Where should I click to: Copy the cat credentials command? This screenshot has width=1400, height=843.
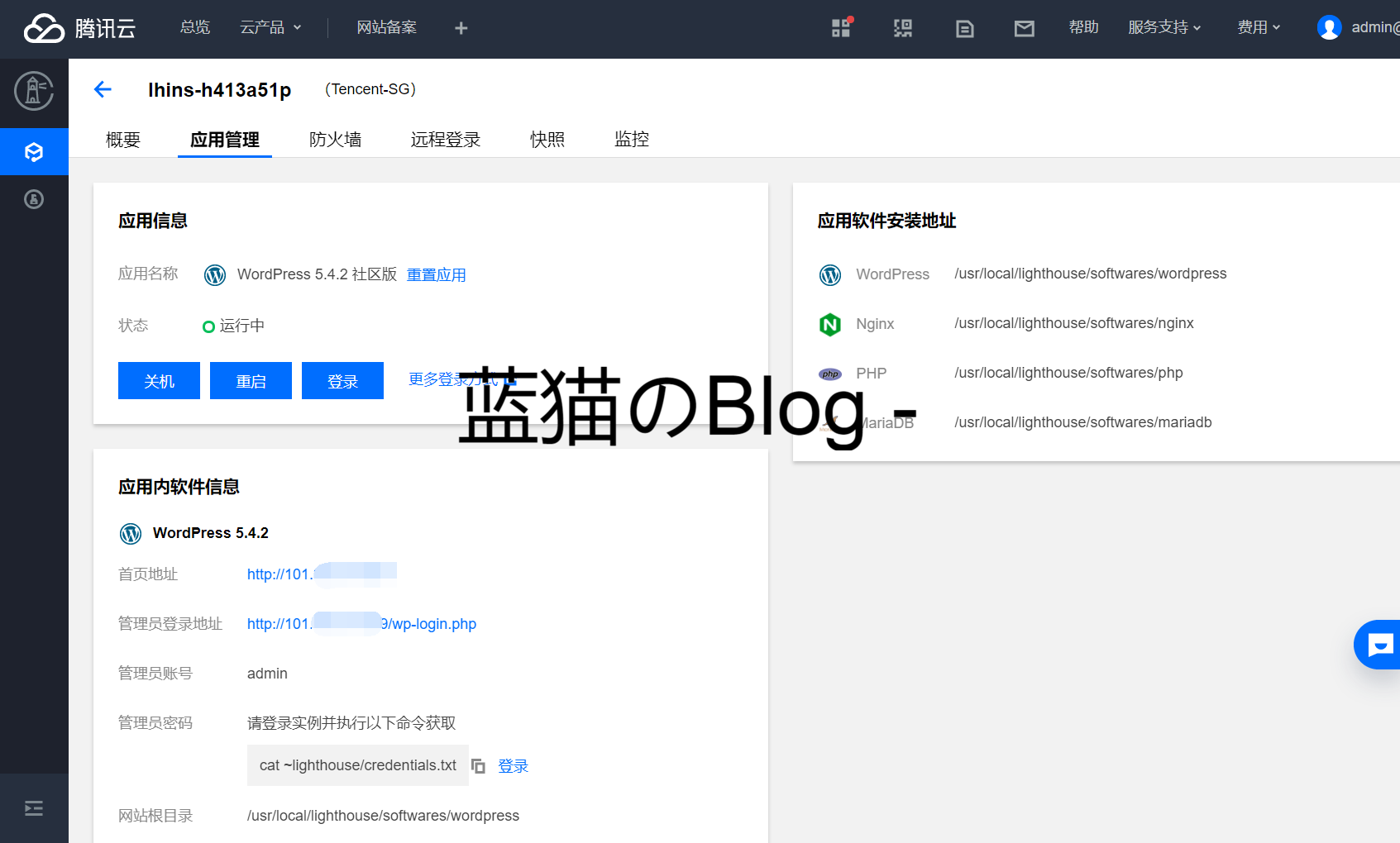pyautogui.click(x=478, y=766)
